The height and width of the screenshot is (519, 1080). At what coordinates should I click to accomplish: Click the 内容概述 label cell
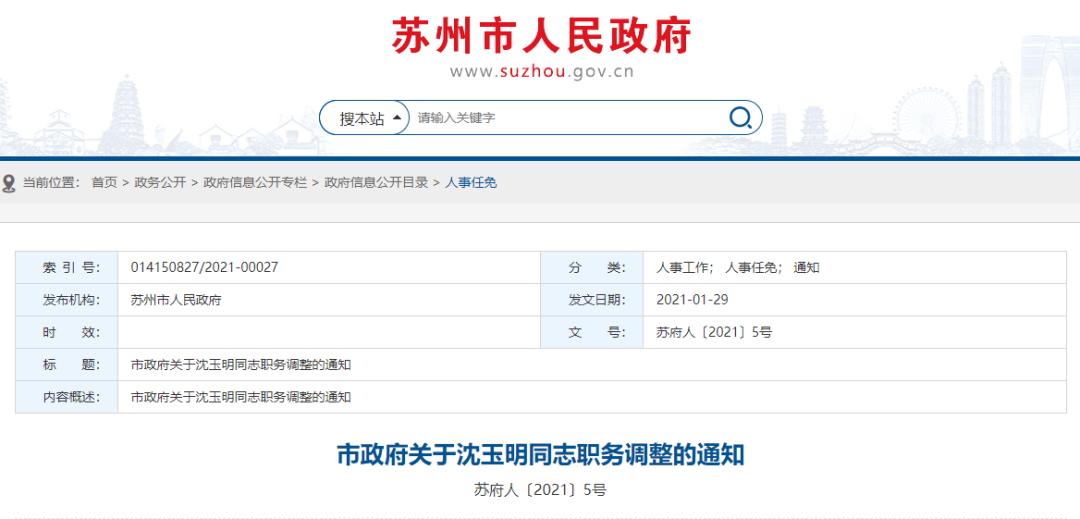(67, 397)
